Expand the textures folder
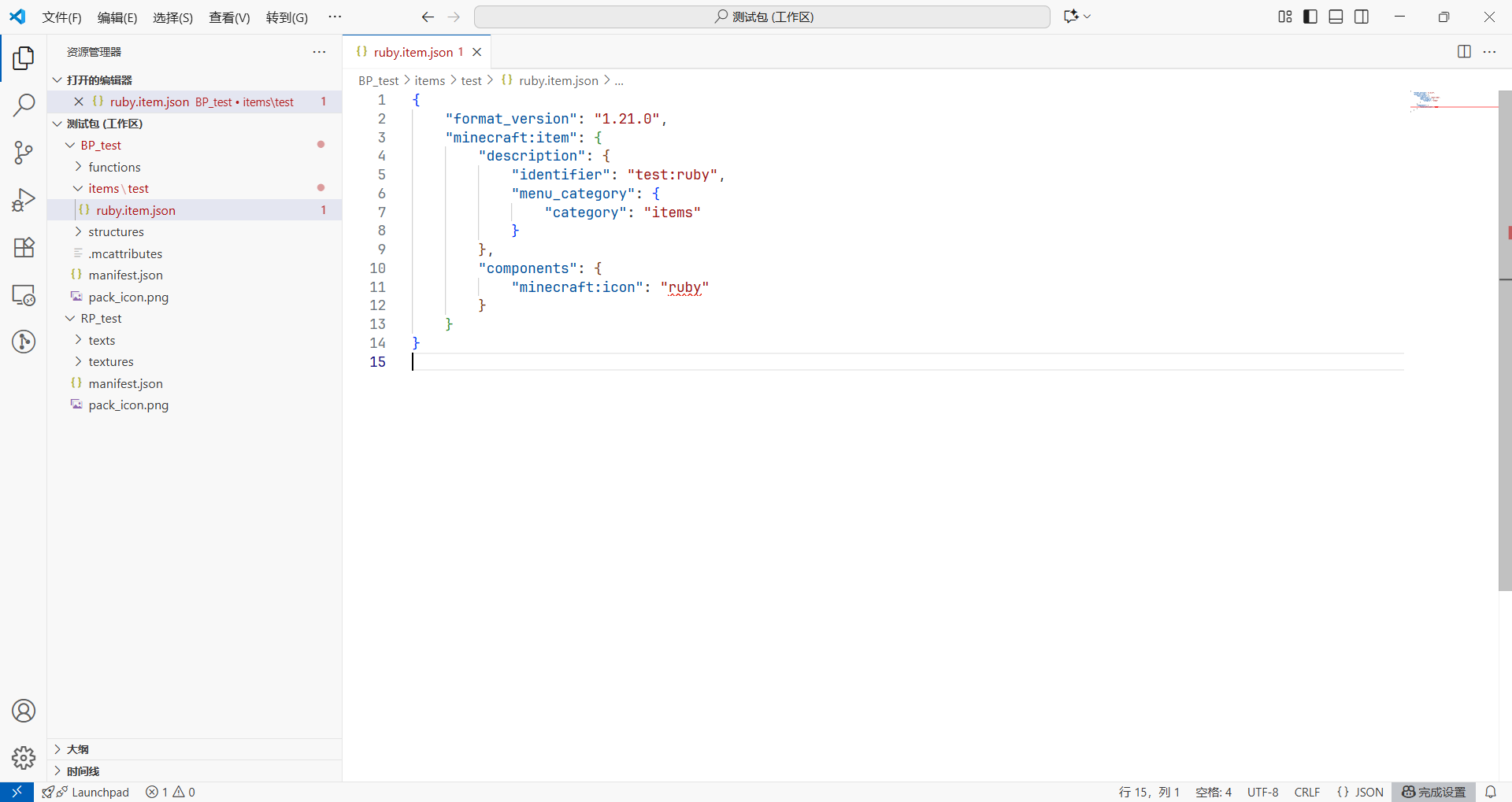Viewport: 1512px width, 802px height. point(111,362)
